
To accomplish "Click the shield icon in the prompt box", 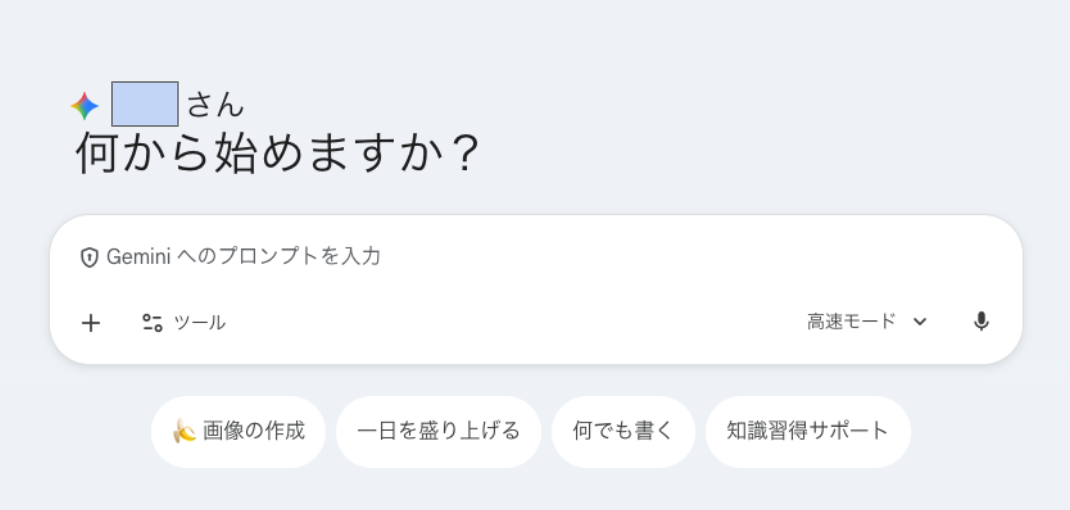I will pos(89,257).
